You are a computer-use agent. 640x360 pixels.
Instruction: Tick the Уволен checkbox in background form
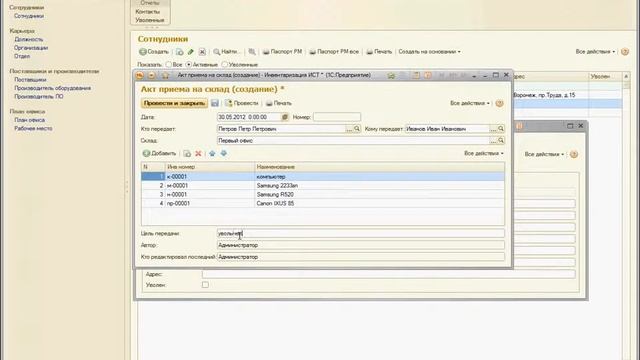tap(205, 285)
